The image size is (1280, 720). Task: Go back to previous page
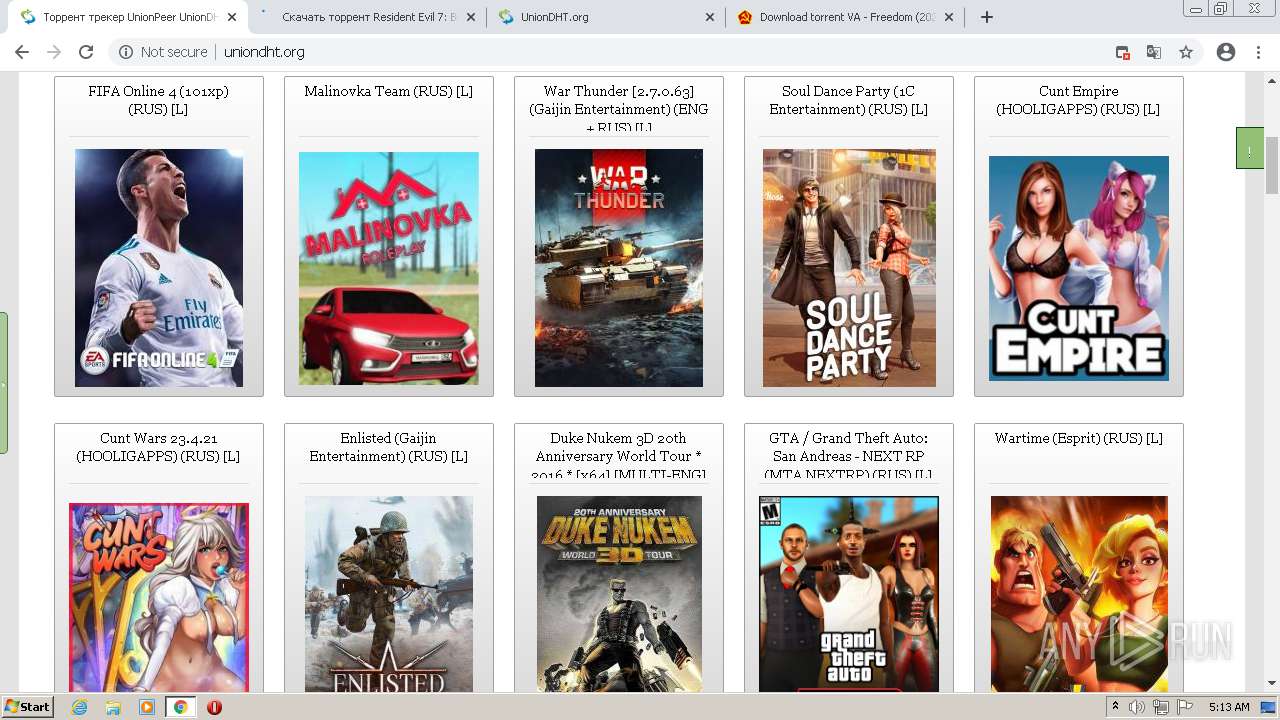pyautogui.click(x=22, y=52)
